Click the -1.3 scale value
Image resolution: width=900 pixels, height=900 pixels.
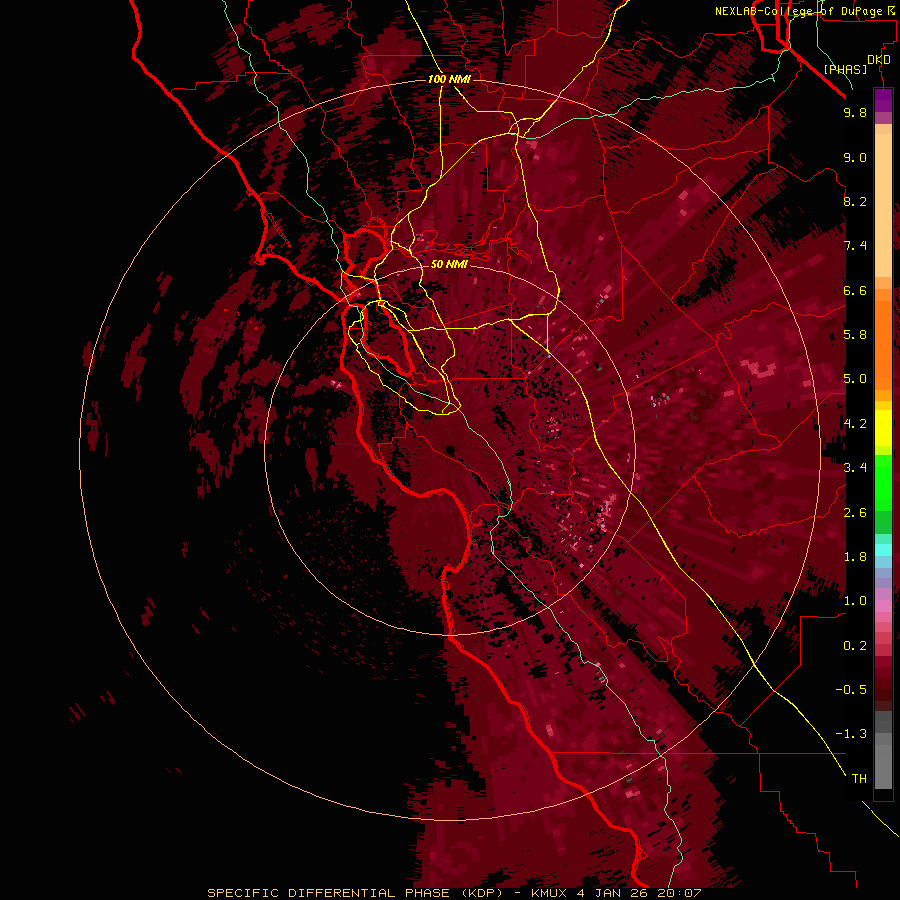coord(851,734)
